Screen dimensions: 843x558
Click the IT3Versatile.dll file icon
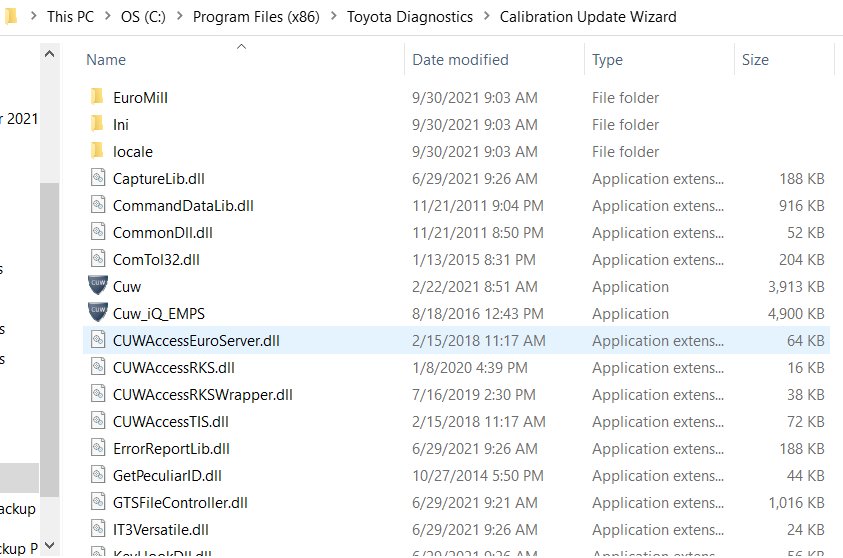[x=98, y=528]
